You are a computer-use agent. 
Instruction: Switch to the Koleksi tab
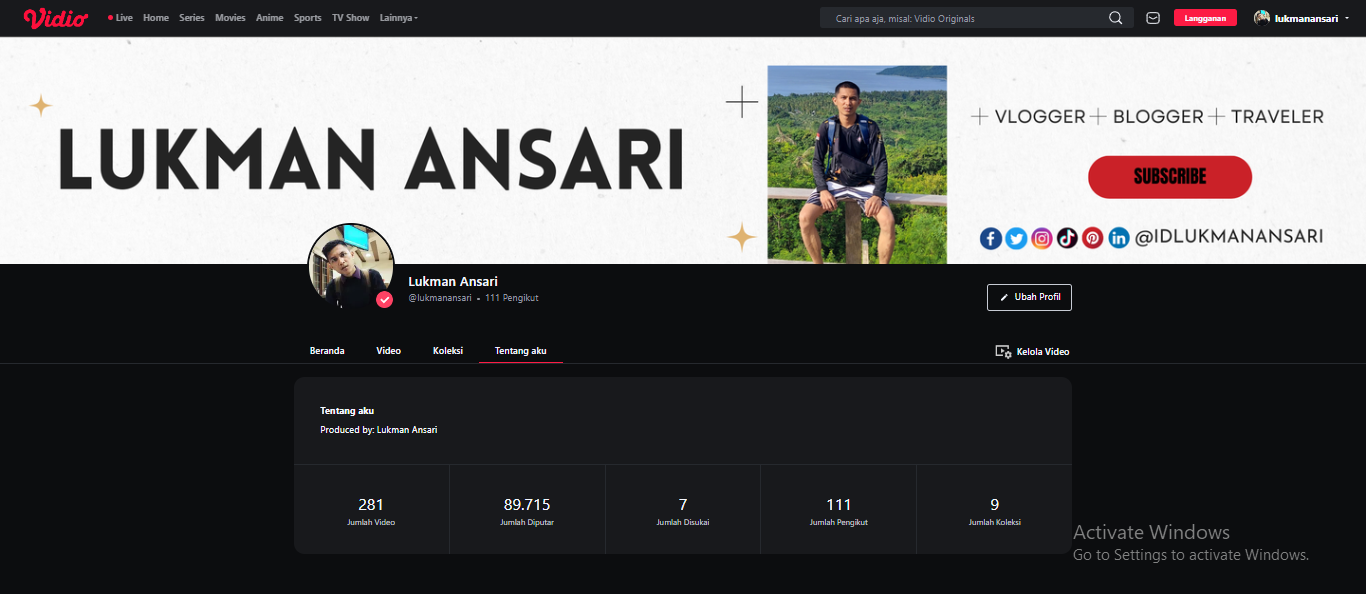[x=448, y=351]
